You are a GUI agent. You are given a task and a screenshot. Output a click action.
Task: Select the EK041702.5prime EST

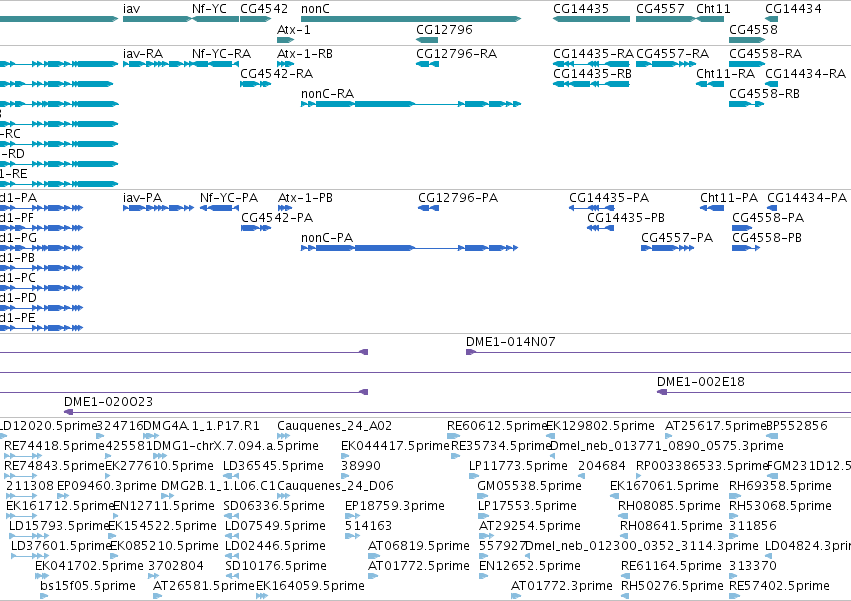click(x=40, y=576)
